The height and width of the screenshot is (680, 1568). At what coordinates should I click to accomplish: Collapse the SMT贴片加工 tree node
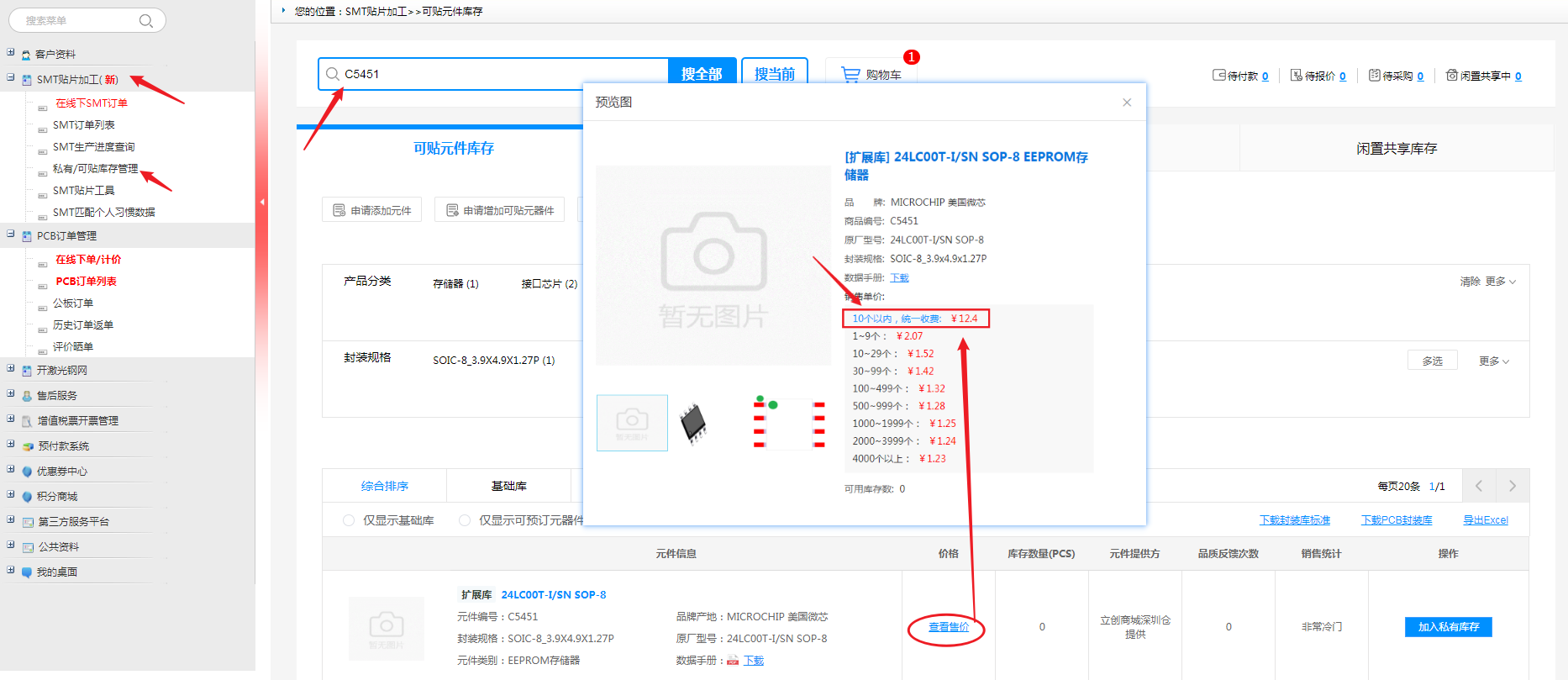11,78
